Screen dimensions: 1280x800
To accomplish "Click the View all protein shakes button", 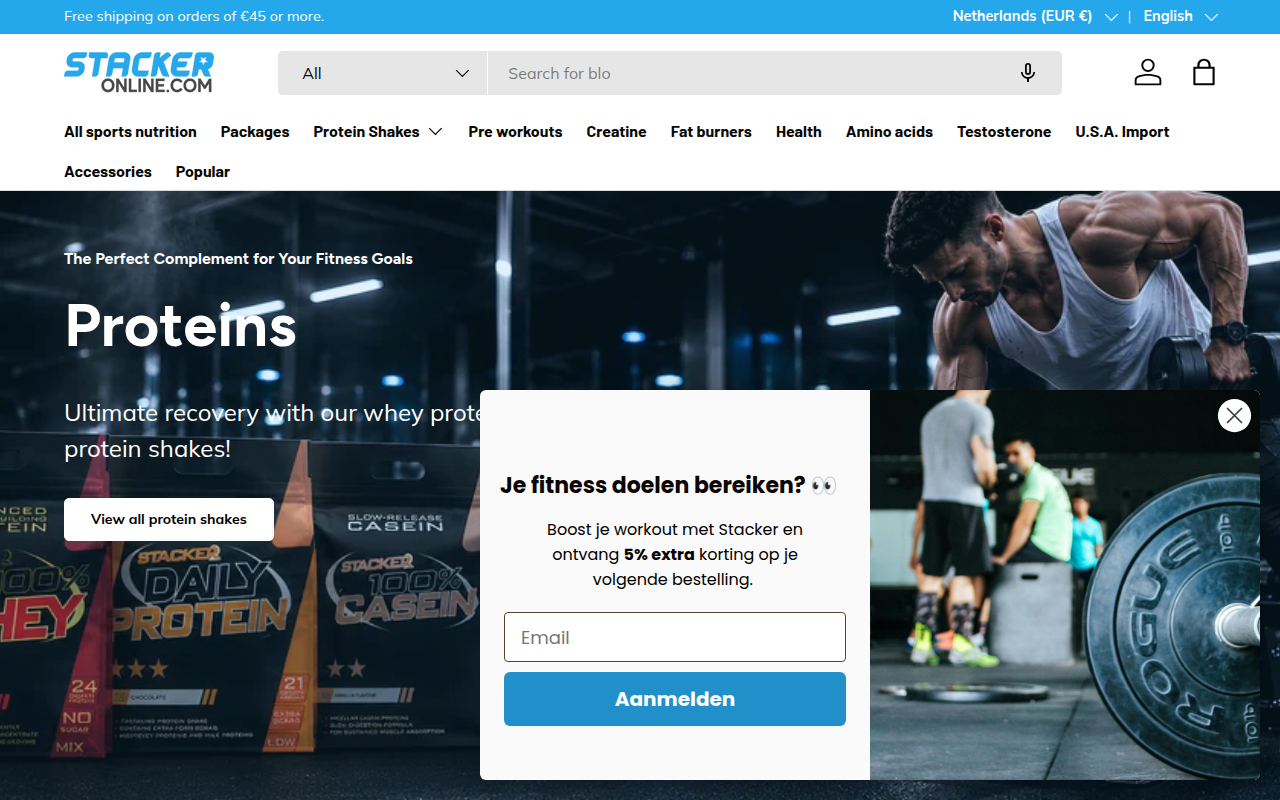I will point(169,519).
